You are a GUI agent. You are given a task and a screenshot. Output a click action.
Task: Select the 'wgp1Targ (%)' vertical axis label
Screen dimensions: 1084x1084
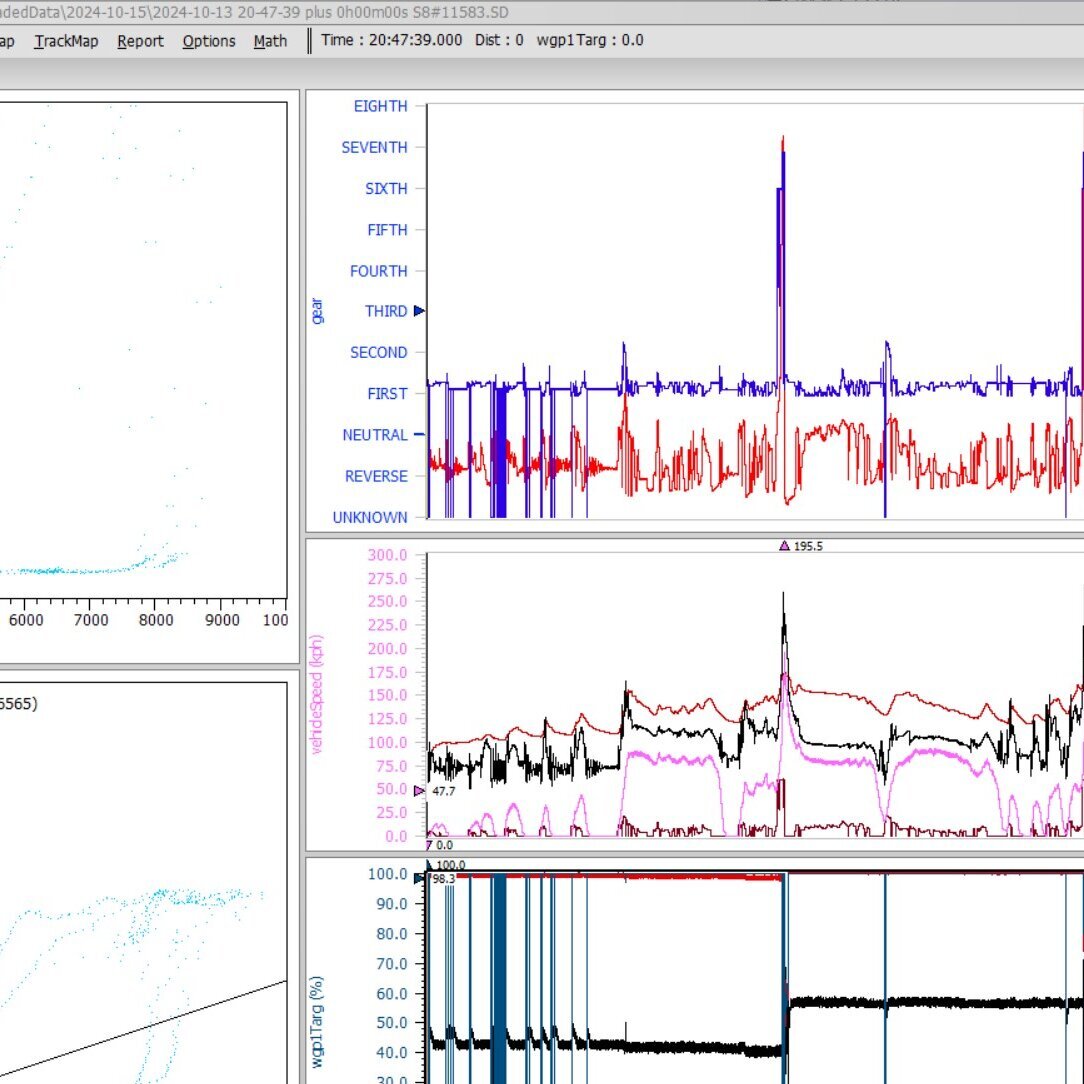pos(317,1021)
